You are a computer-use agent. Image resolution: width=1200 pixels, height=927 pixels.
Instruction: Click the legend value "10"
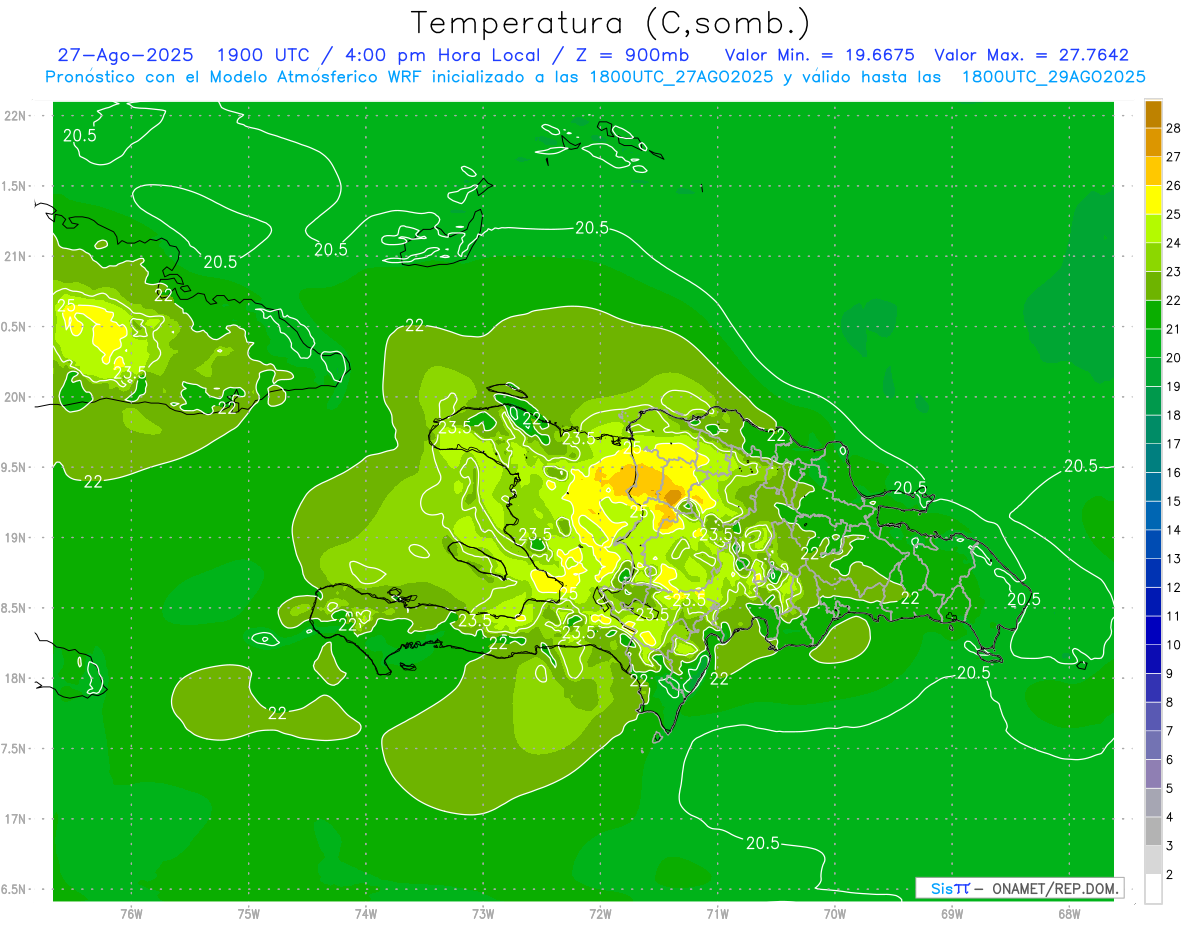coord(1173,645)
